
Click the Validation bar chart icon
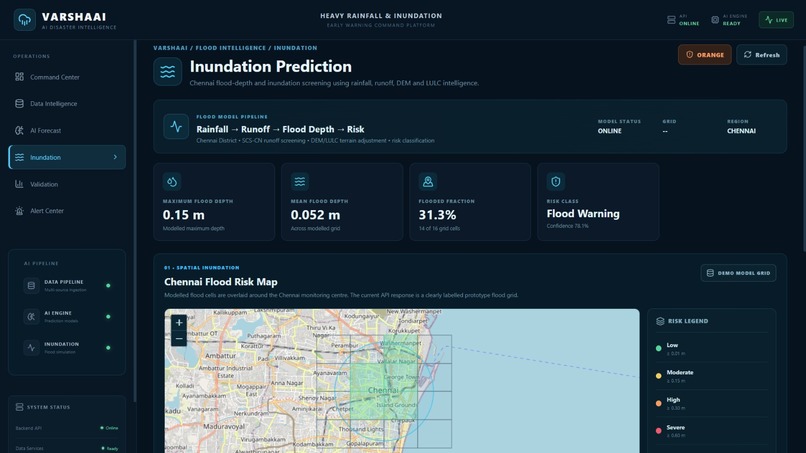[19, 184]
